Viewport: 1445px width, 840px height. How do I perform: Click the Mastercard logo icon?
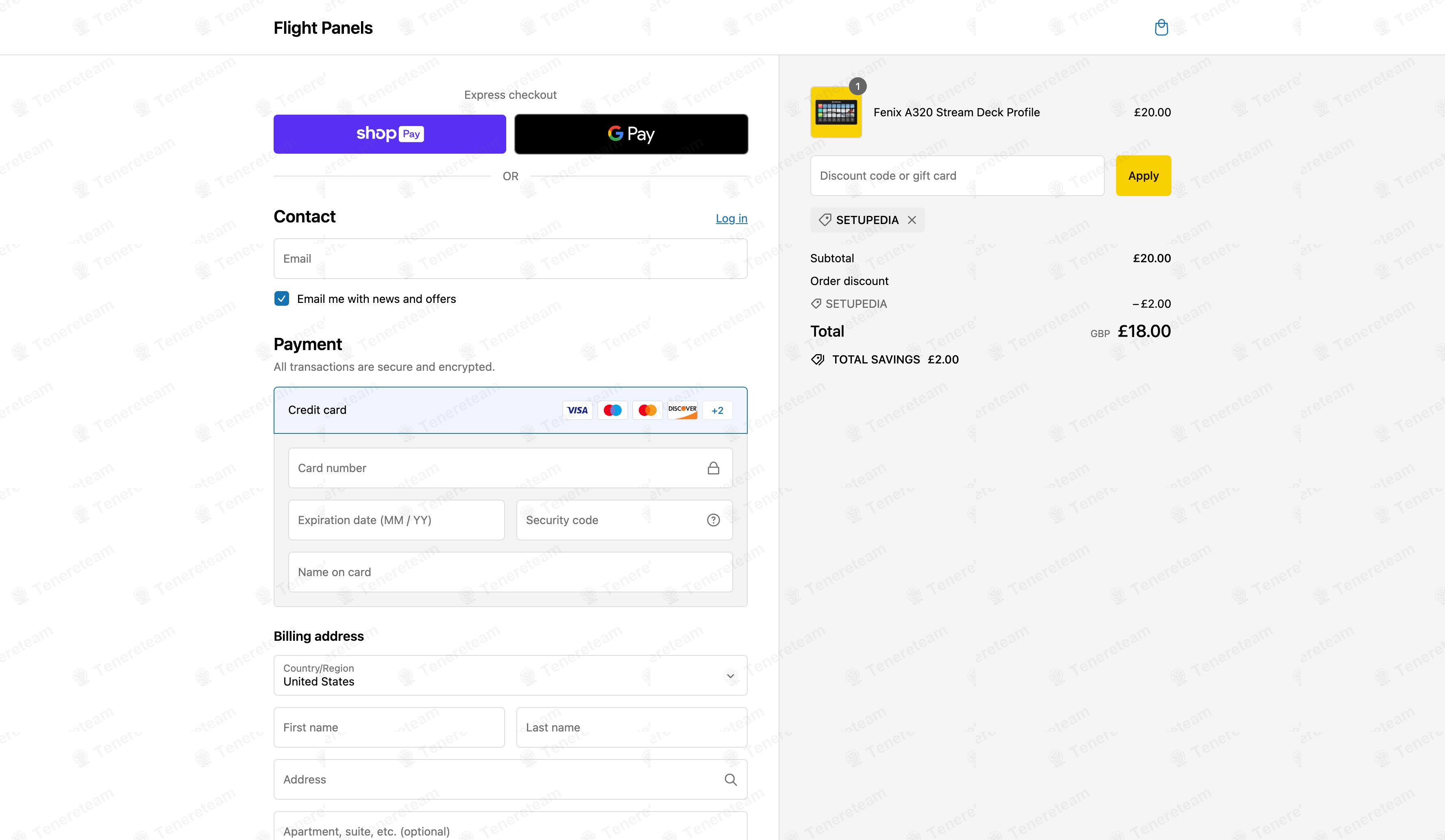[x=647, y=410]
